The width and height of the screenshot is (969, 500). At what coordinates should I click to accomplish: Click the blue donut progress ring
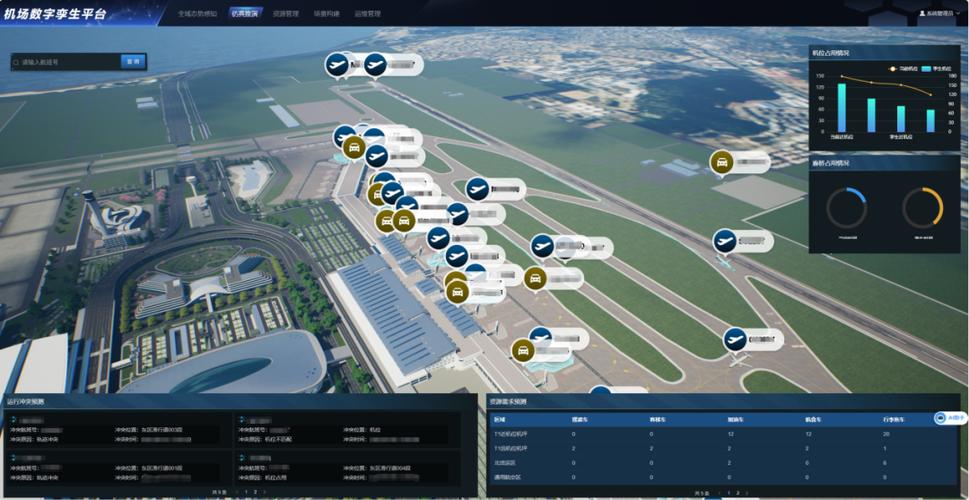pos(846,208)
